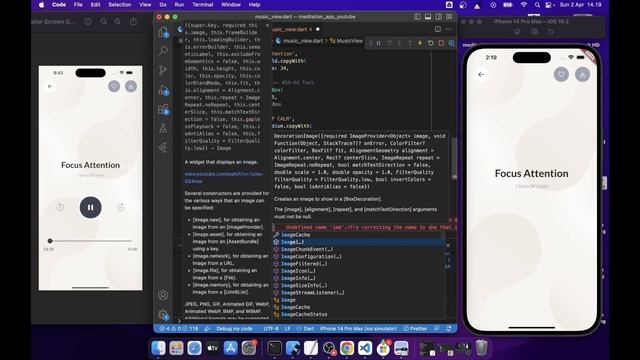The image size is (640, 360).
Task: Open the File menu in the menu bar
Action: click(x=78, y=5)
